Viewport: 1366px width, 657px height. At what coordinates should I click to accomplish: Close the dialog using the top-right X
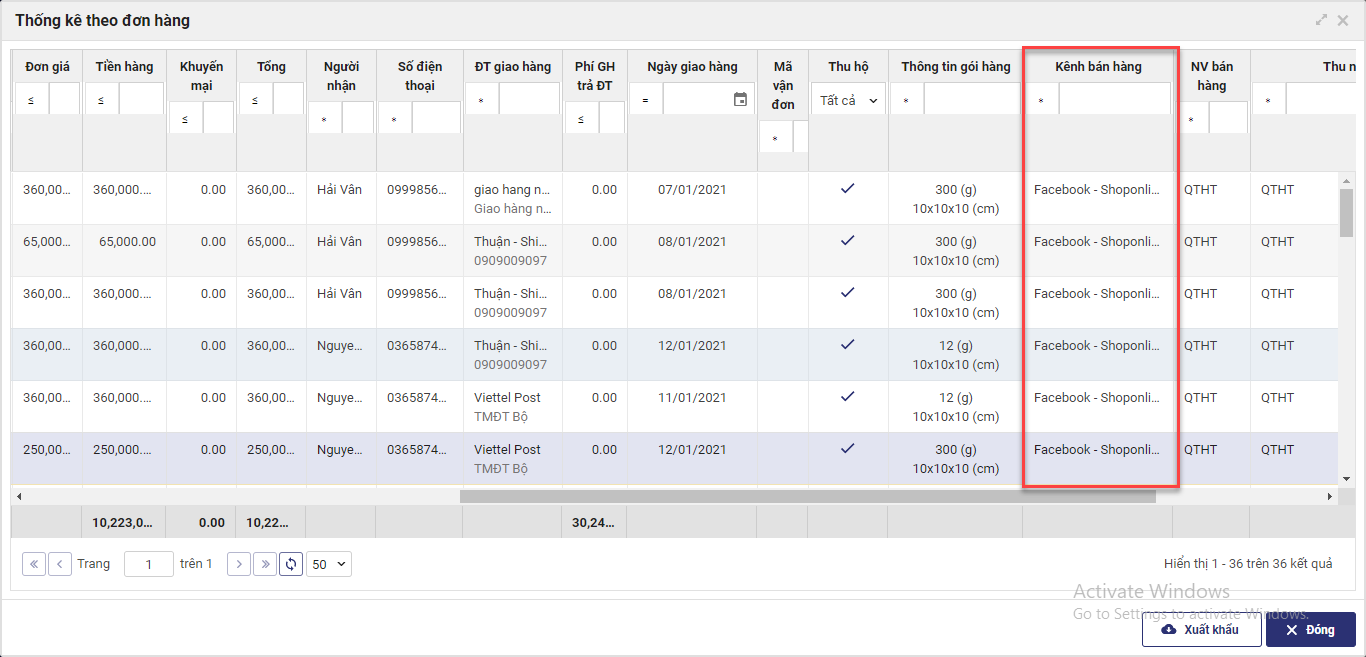pos(1343,20)
